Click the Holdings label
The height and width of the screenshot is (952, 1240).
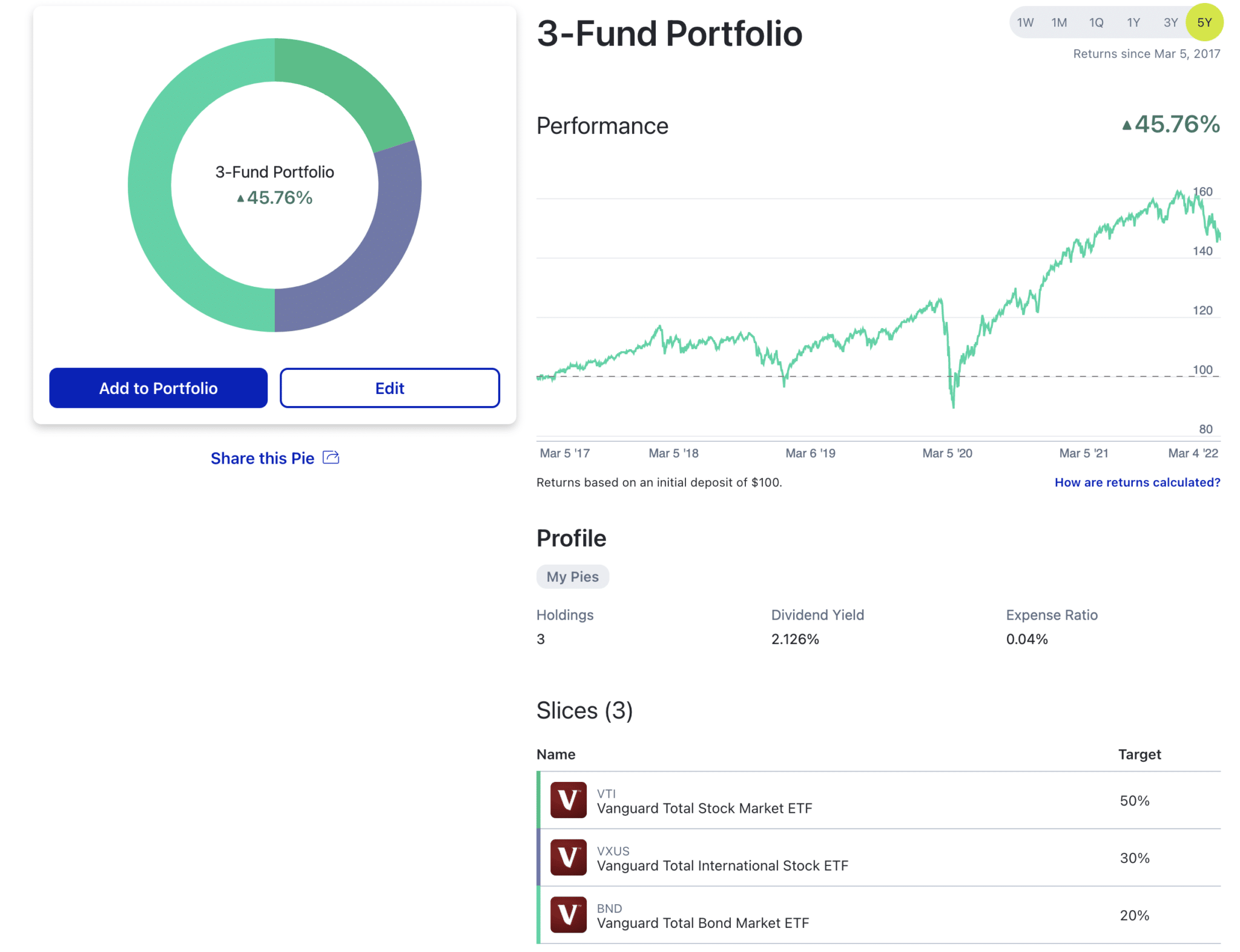point(565,615)
